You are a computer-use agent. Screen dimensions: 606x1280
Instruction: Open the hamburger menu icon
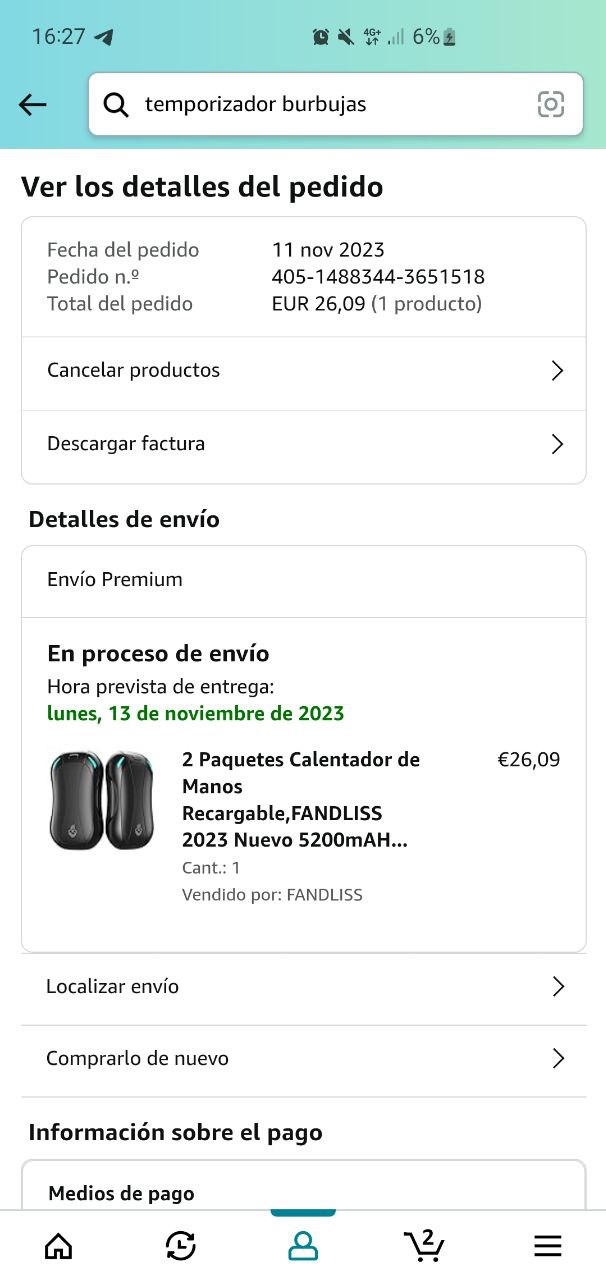547,1245
